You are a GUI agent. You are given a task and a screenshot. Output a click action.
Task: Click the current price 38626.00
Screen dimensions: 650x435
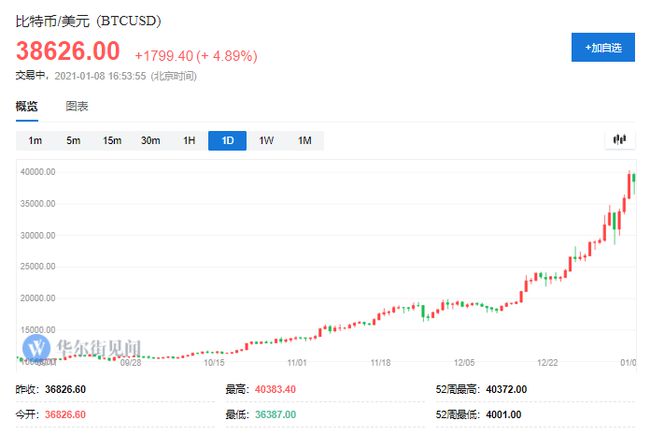click(67, 51)
